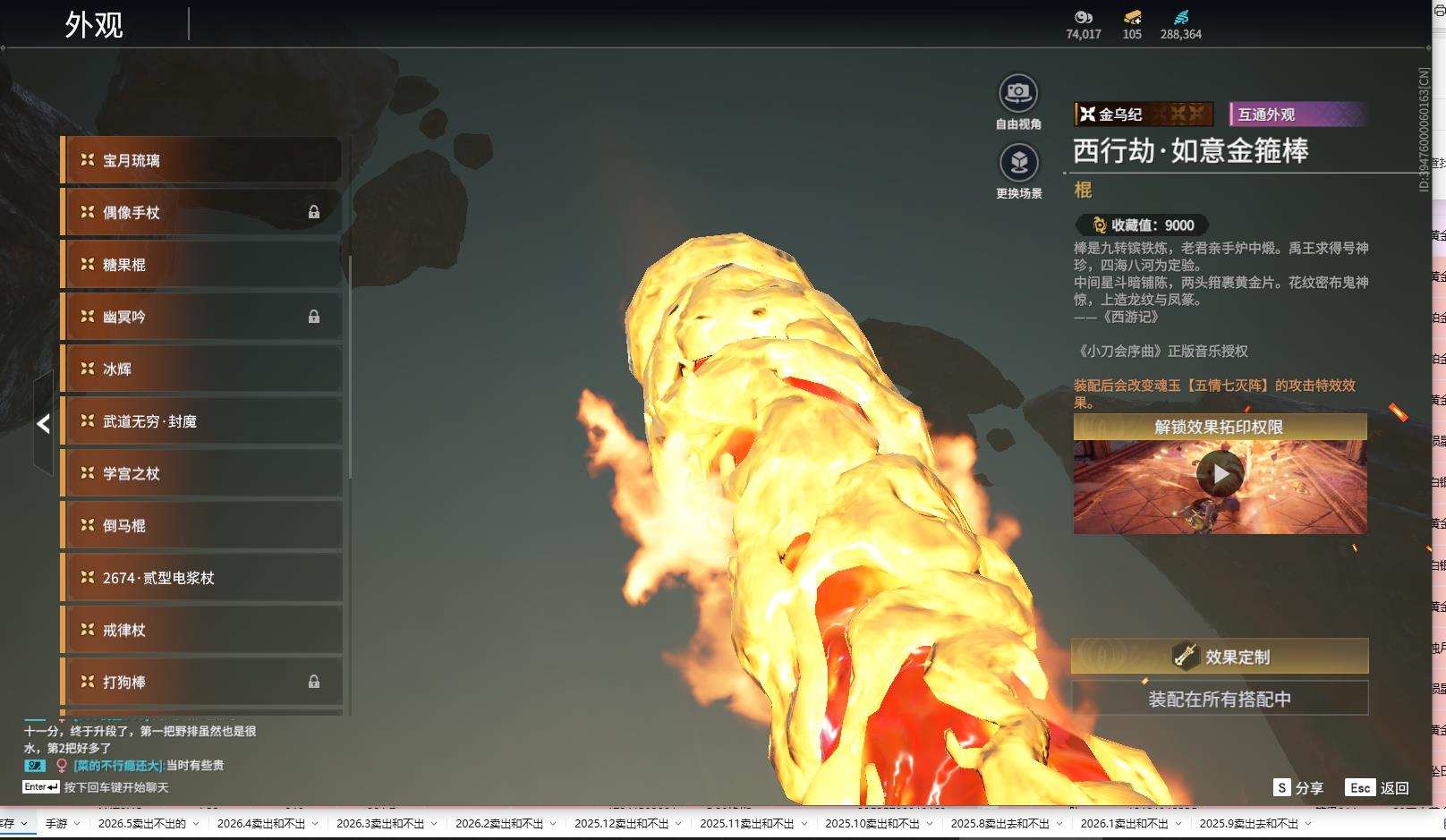Click 解锁效果拓印权限 banner
The image size is (1446, 840).
pyautogui.click(x=1220, y=427)
